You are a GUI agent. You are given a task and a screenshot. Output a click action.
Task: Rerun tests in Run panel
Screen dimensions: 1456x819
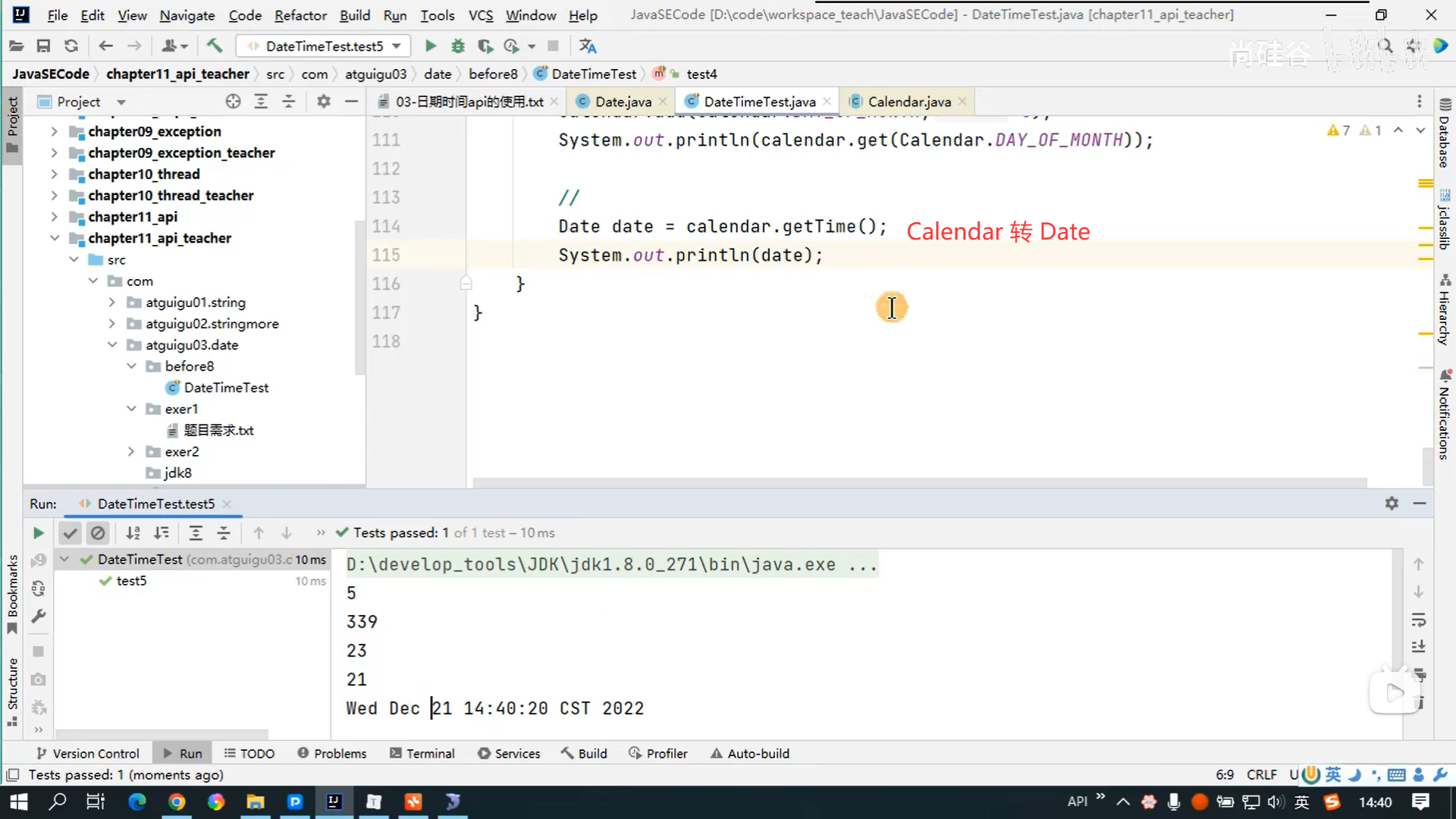click(38, 533)
